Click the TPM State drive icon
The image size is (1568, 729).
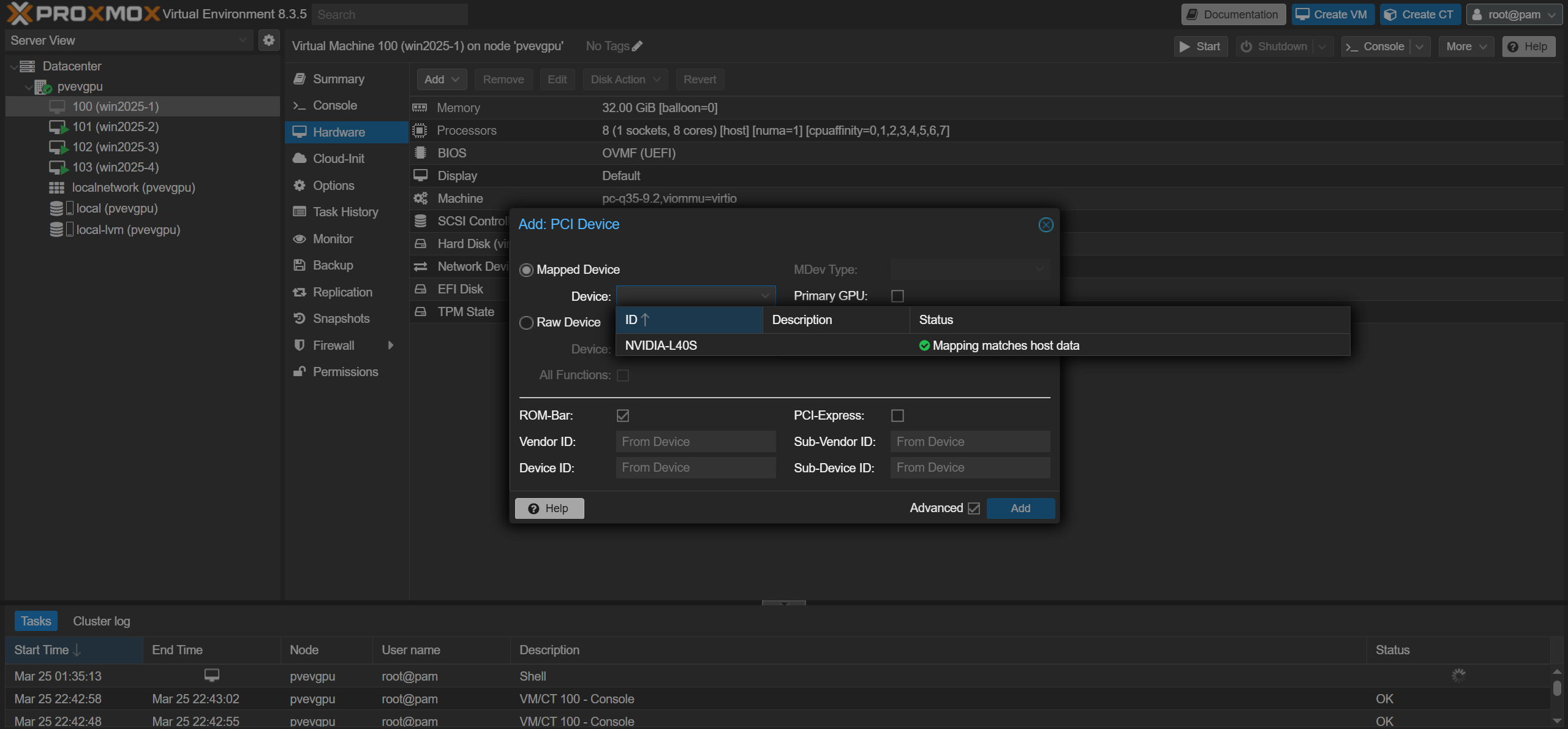click(x=420, y=312)
